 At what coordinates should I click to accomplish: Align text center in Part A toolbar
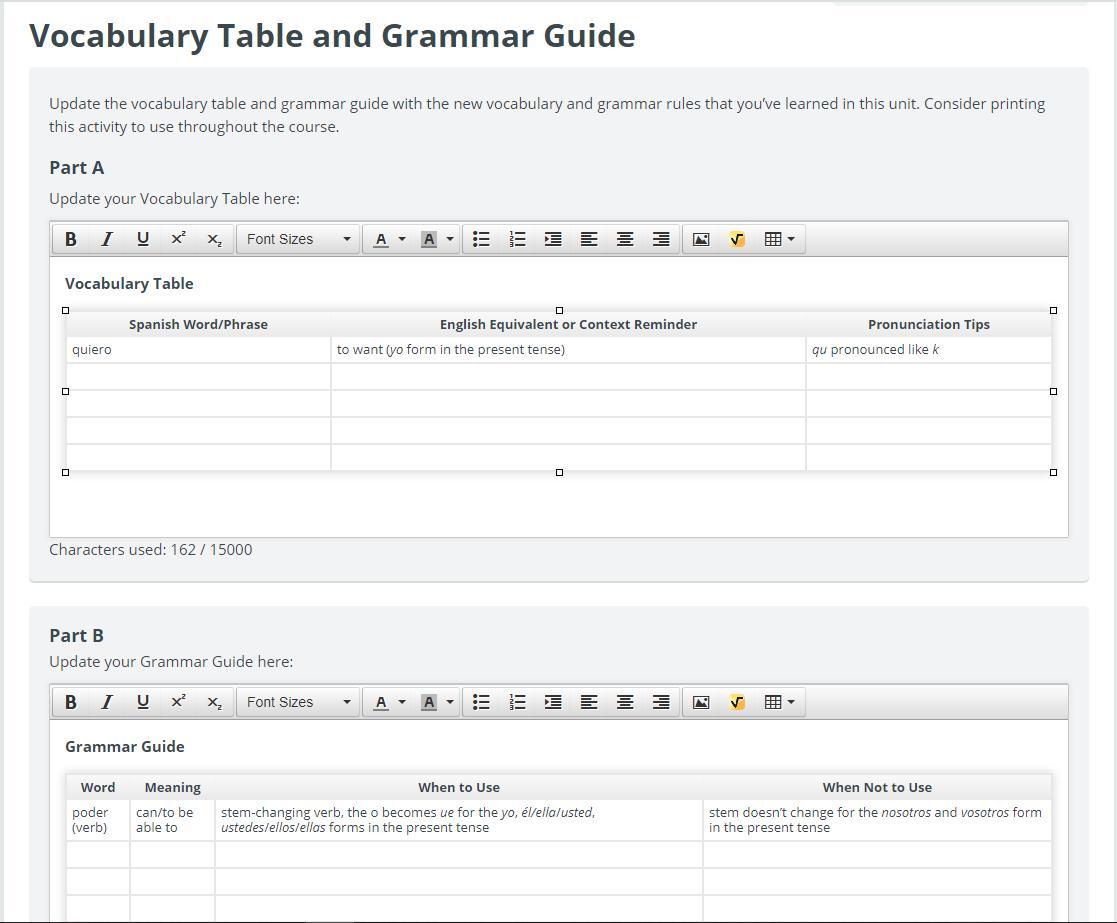625,239
